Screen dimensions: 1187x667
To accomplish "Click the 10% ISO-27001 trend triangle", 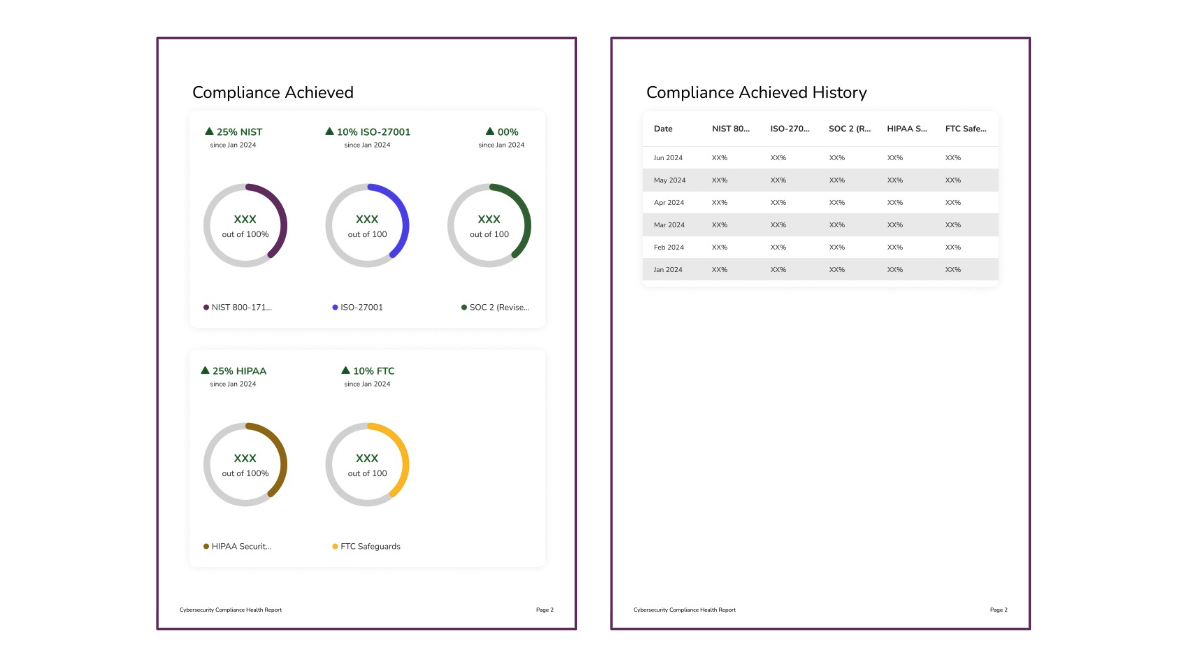I will click(330, 131).
